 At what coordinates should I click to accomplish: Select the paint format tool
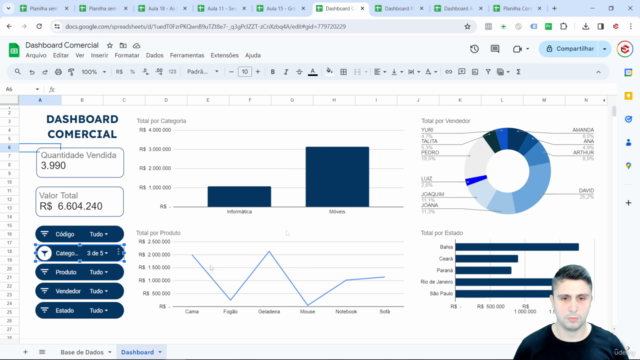tap(71, 72)
